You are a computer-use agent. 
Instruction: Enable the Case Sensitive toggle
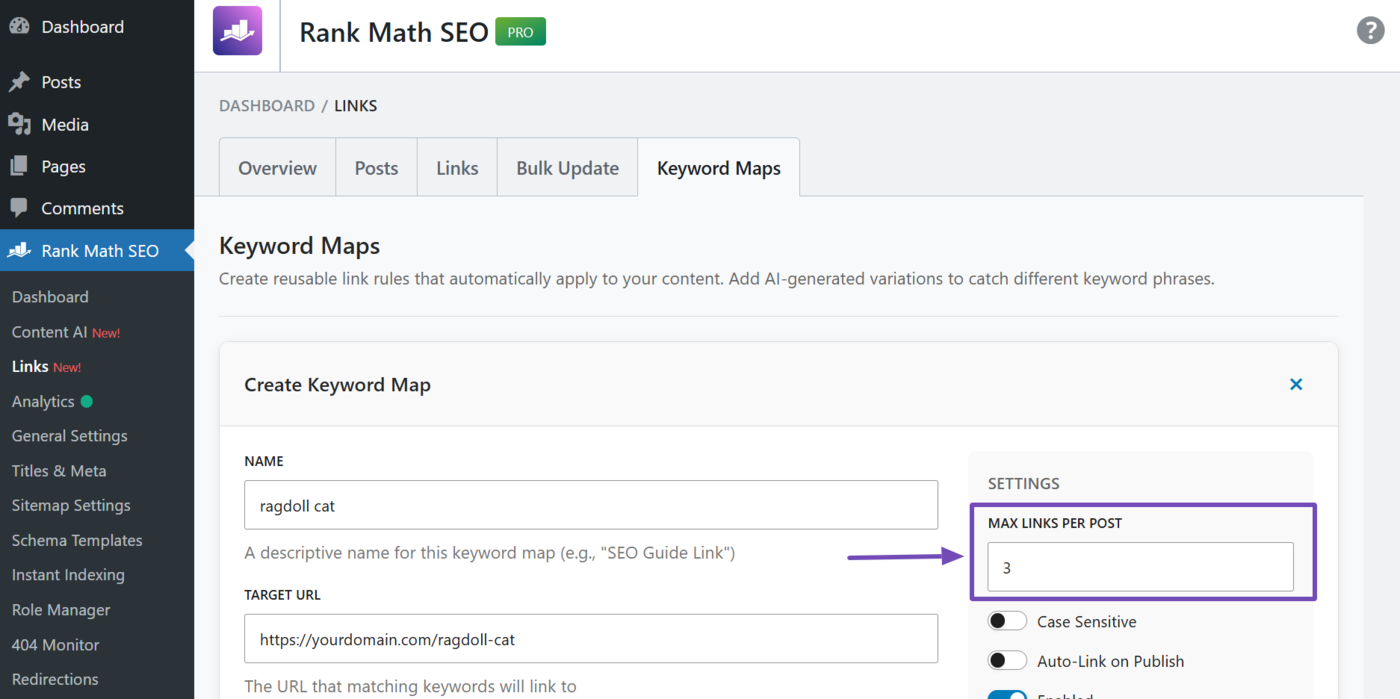coord(1007,620)
